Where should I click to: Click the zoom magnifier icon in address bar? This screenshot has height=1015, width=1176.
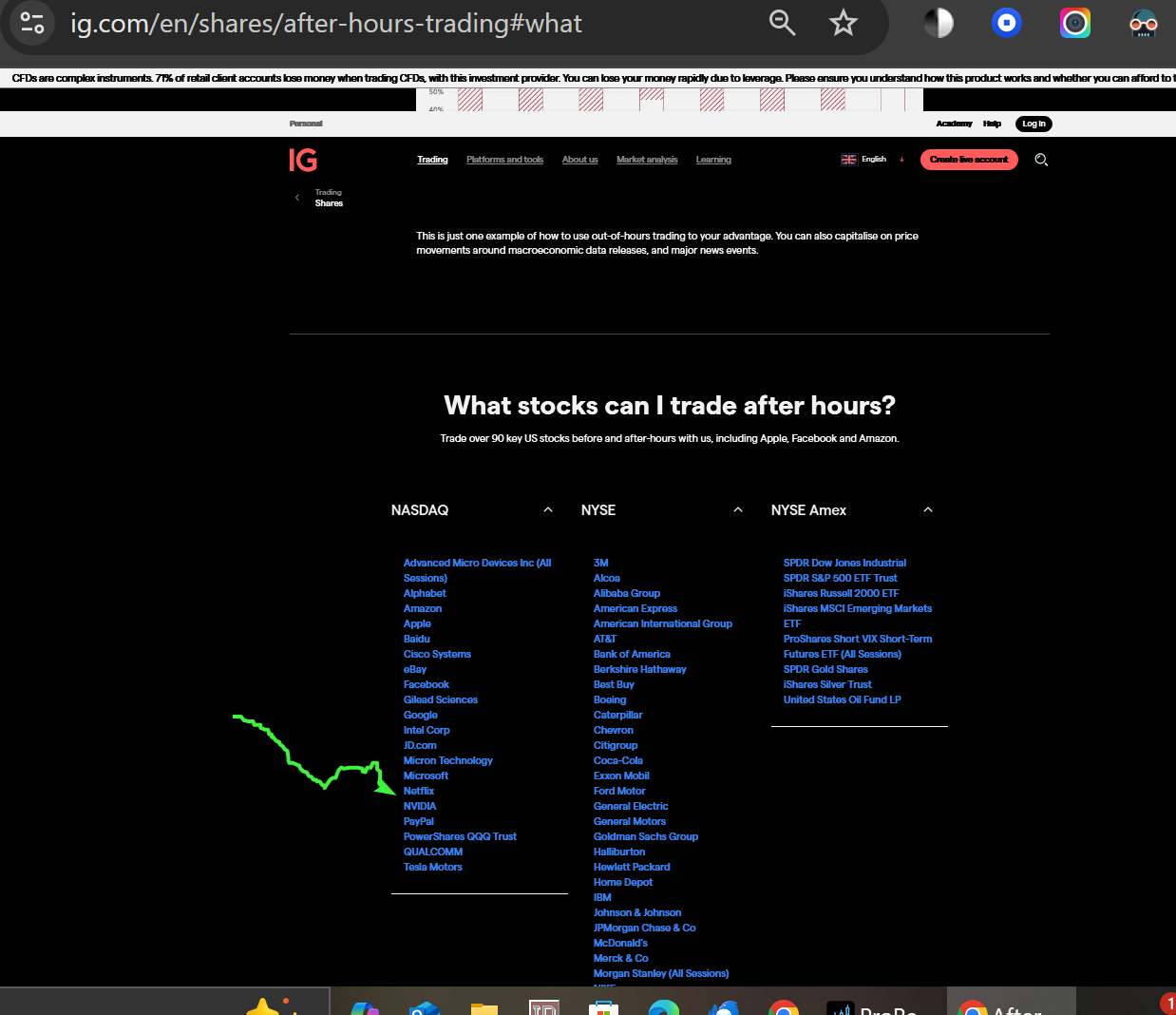point(782,23)
